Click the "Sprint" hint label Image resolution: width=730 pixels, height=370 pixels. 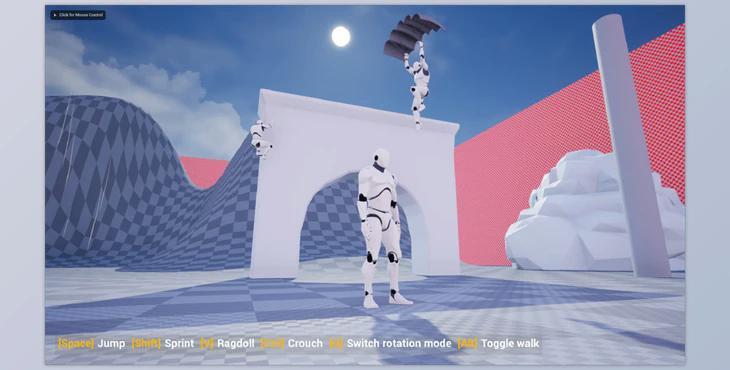[179, 343]
